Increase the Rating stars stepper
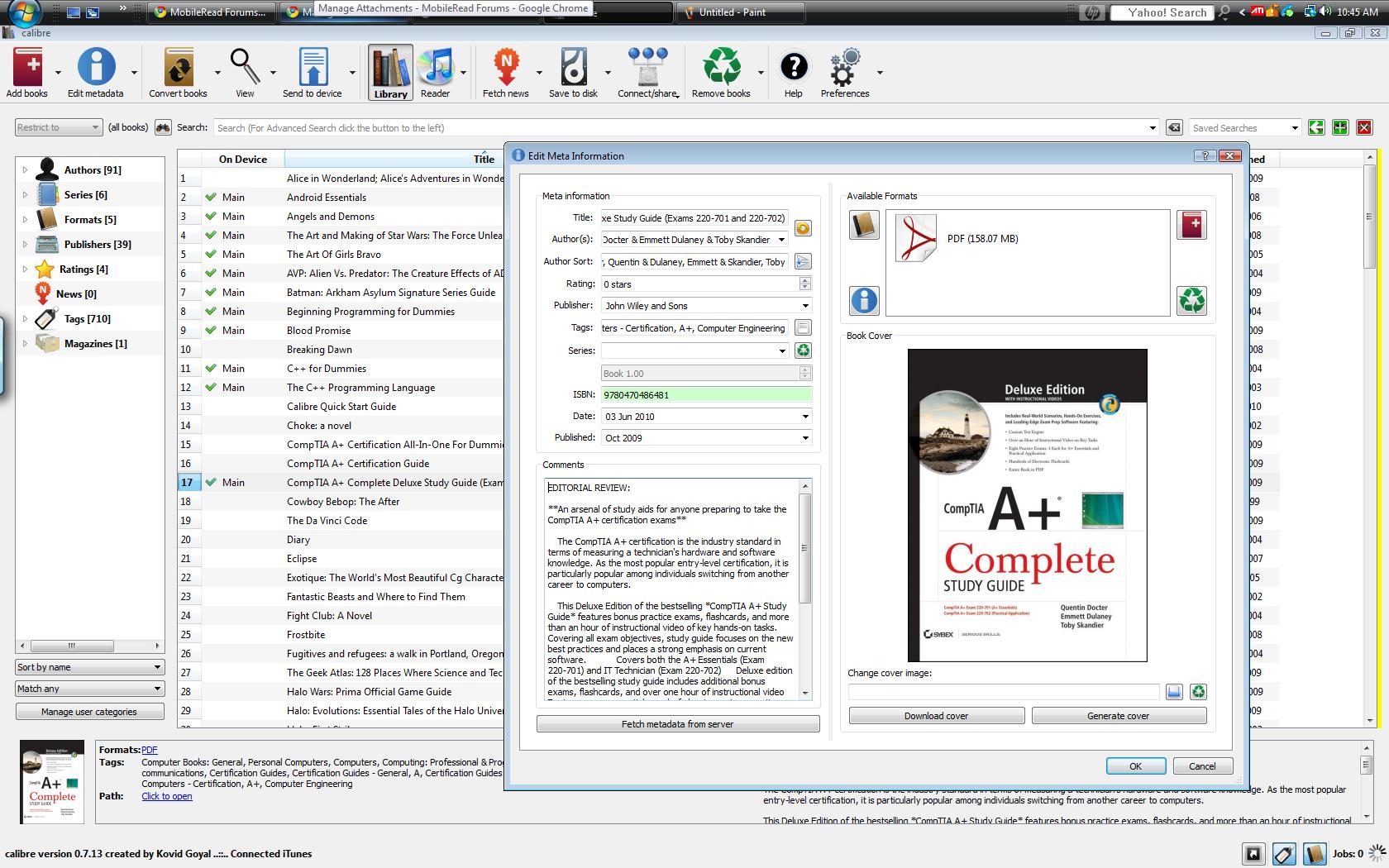 tap(805, 280)
